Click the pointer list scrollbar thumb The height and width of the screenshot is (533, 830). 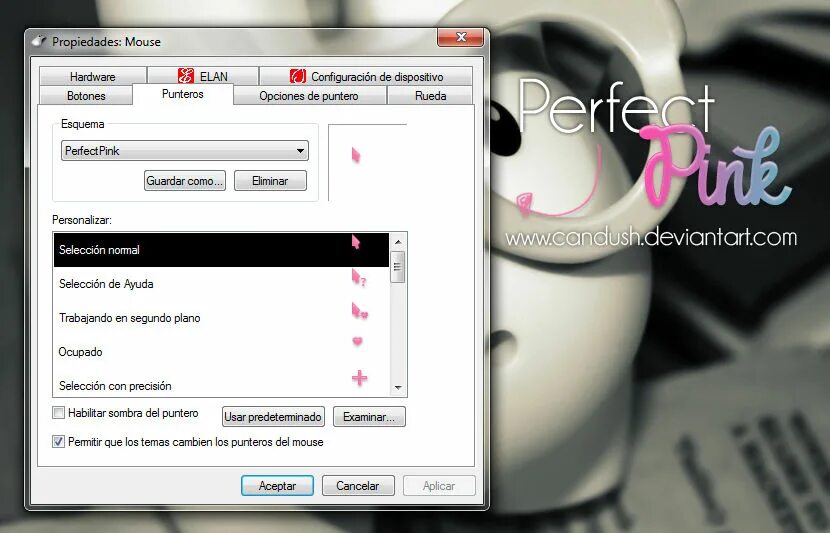click(398, 267)
